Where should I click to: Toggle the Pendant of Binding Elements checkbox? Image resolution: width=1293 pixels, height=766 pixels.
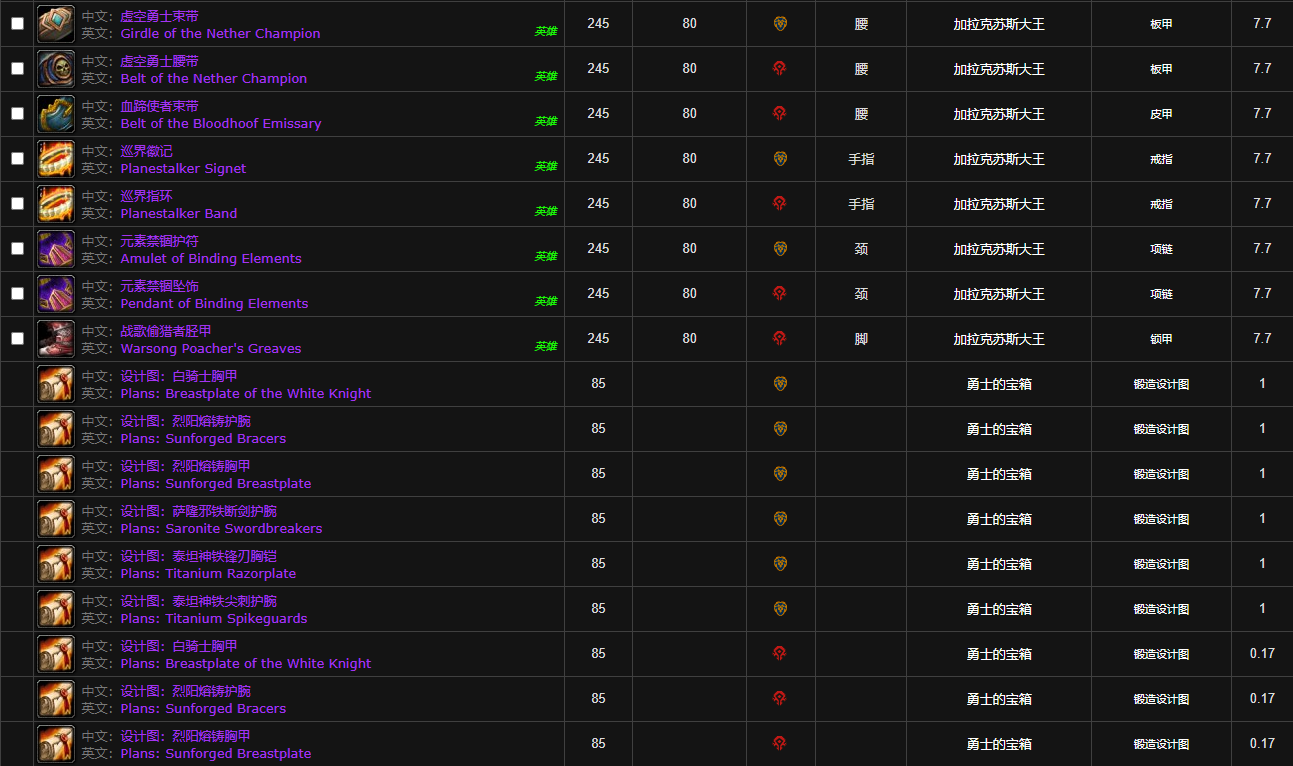17,293
